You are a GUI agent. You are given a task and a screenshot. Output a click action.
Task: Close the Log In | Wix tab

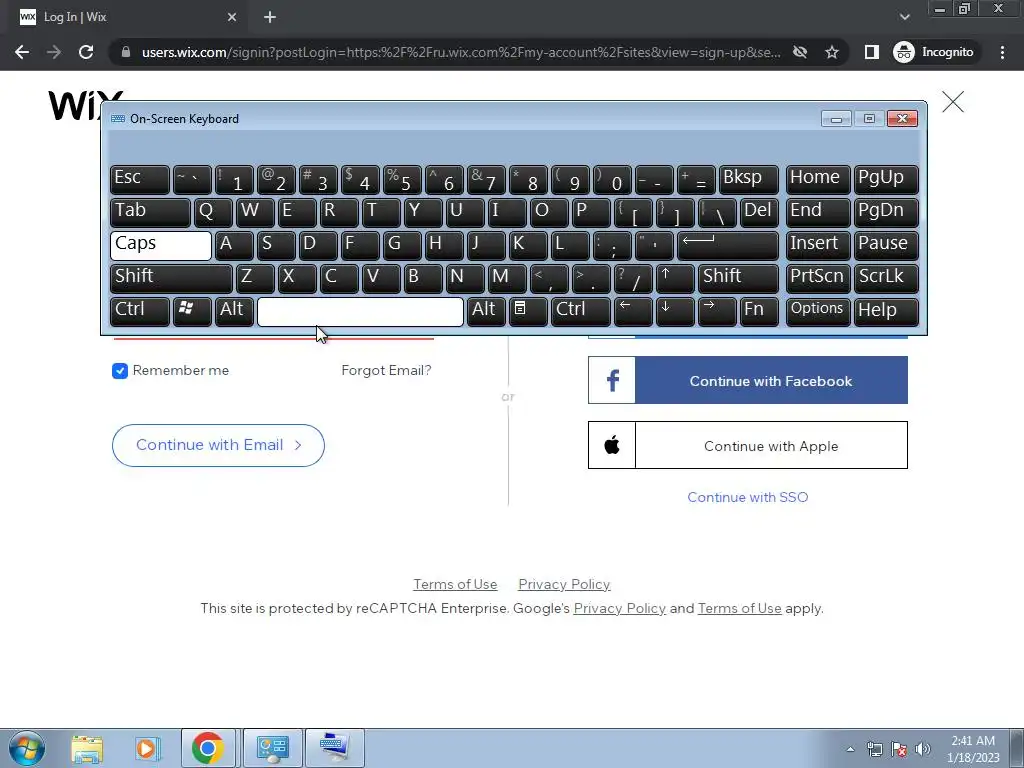click(232, 18)
